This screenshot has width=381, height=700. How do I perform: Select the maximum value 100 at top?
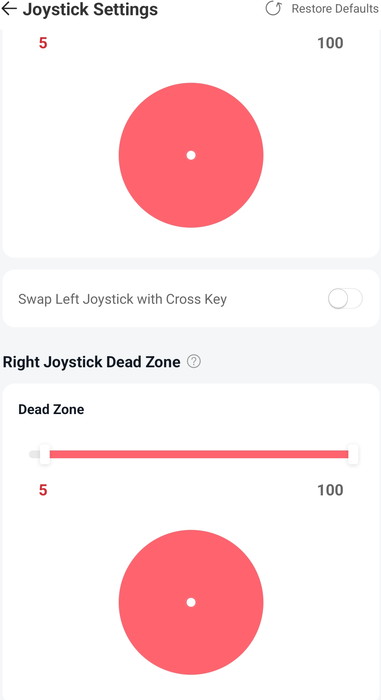tap(330, 43)
